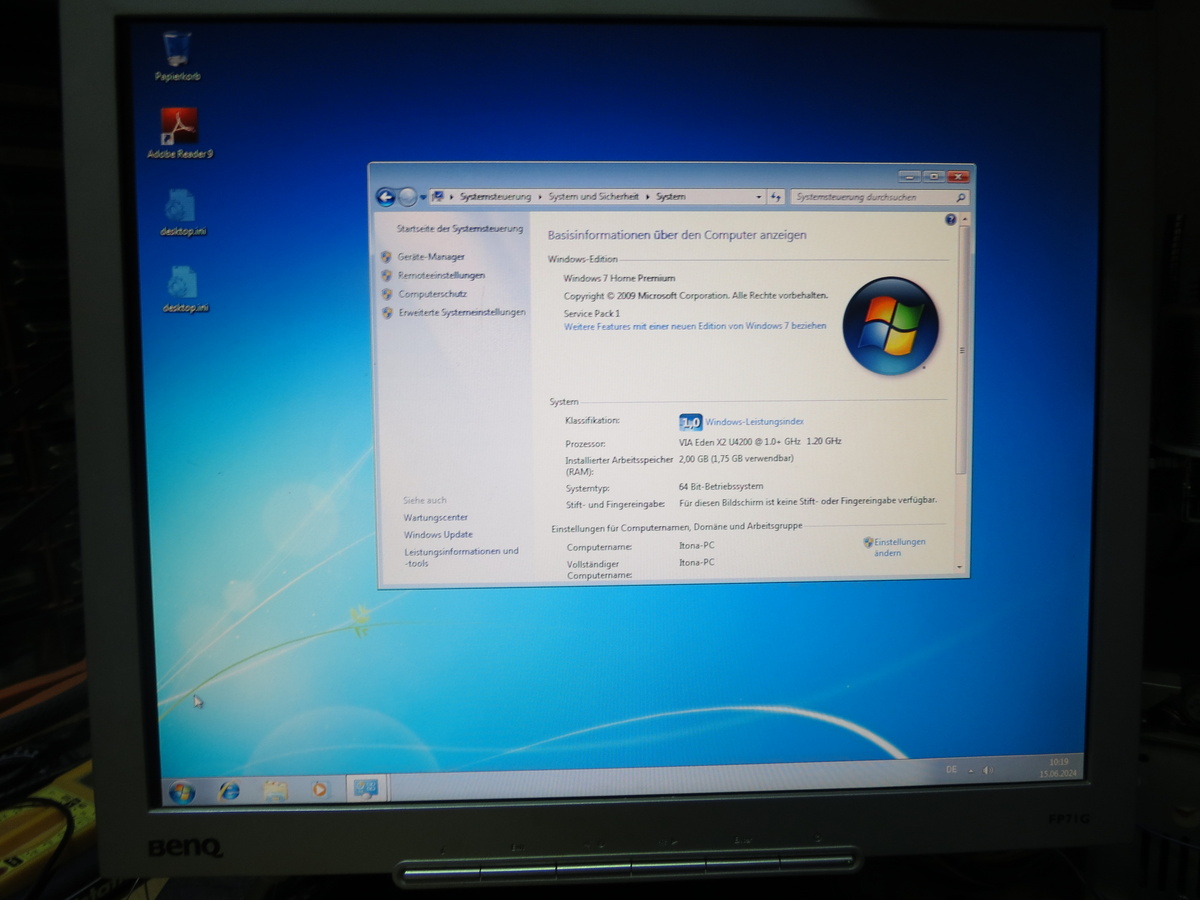Image resolution: width=1200 pixels, height=900 pixels.
Task: Click shield icon beside Geräte-Manager
Action: click(386, 257)
